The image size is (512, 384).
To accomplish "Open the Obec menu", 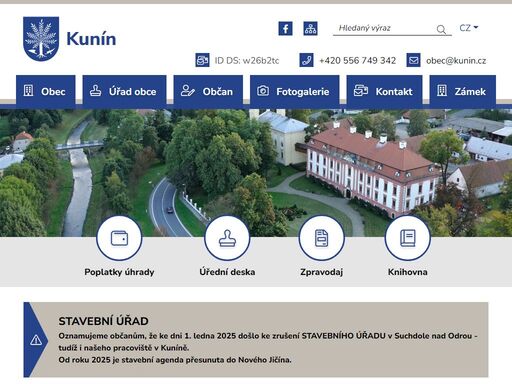I will tap(46, 91).
